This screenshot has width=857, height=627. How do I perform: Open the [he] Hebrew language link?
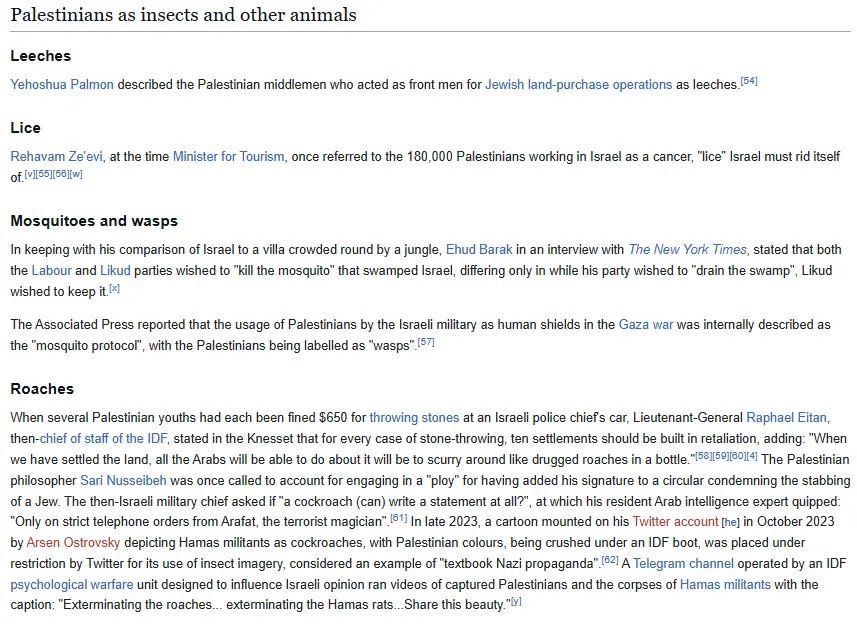point(731,523)
